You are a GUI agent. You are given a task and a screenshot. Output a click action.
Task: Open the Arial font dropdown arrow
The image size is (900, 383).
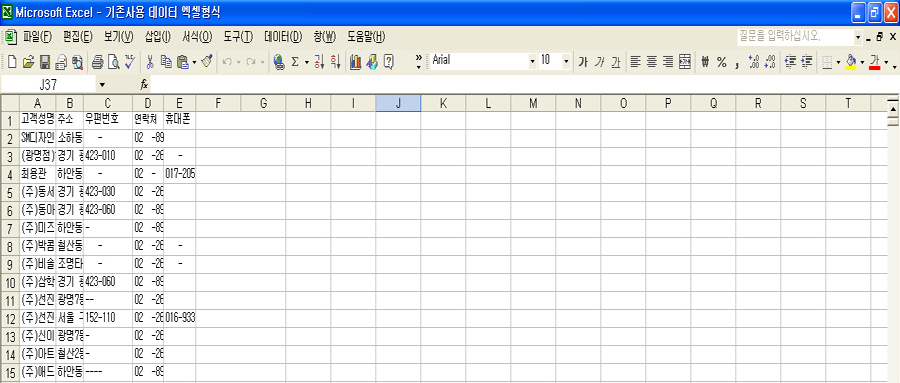tap(532, 61)
